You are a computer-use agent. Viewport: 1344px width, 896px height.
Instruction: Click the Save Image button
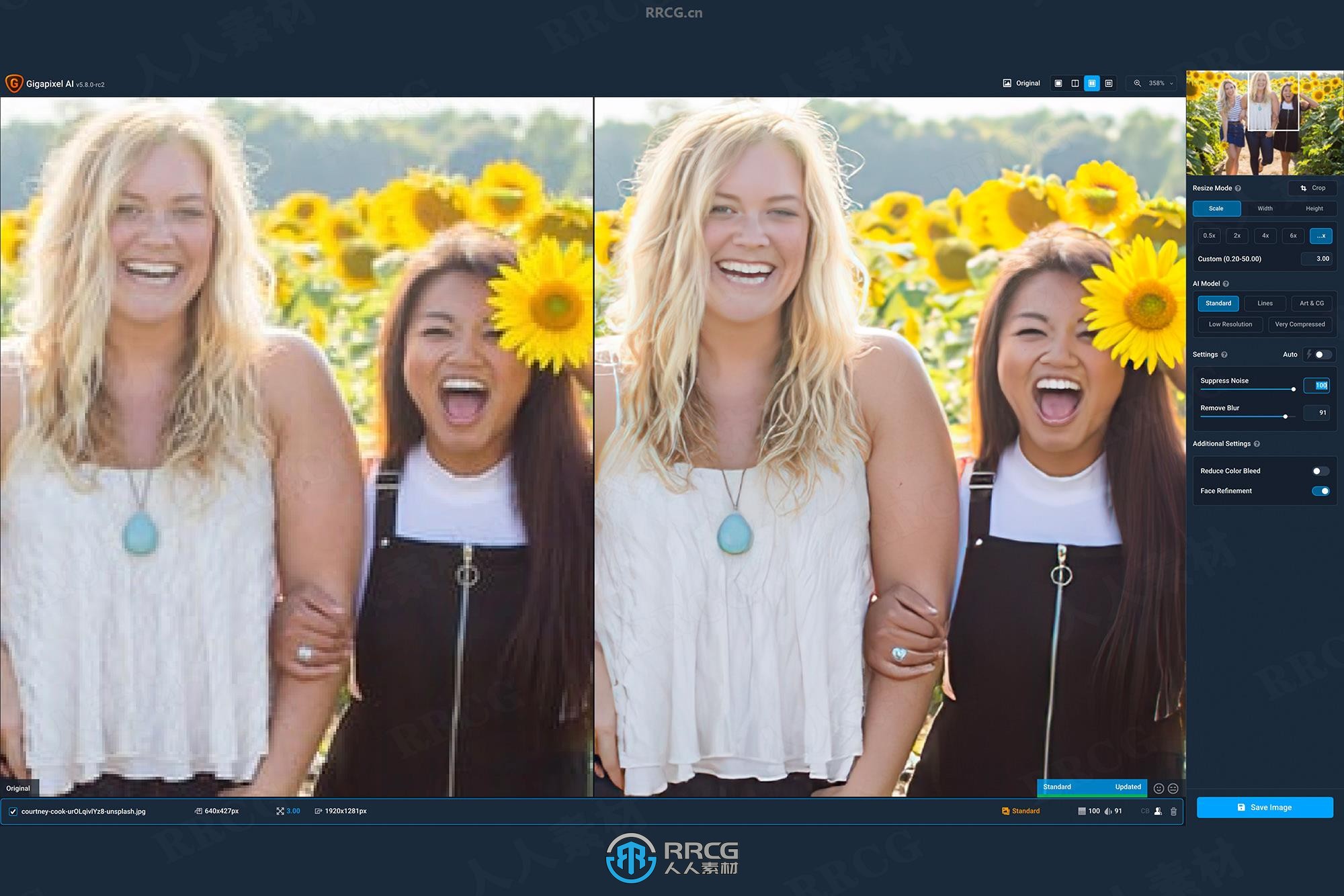[x=1265, y=807]
